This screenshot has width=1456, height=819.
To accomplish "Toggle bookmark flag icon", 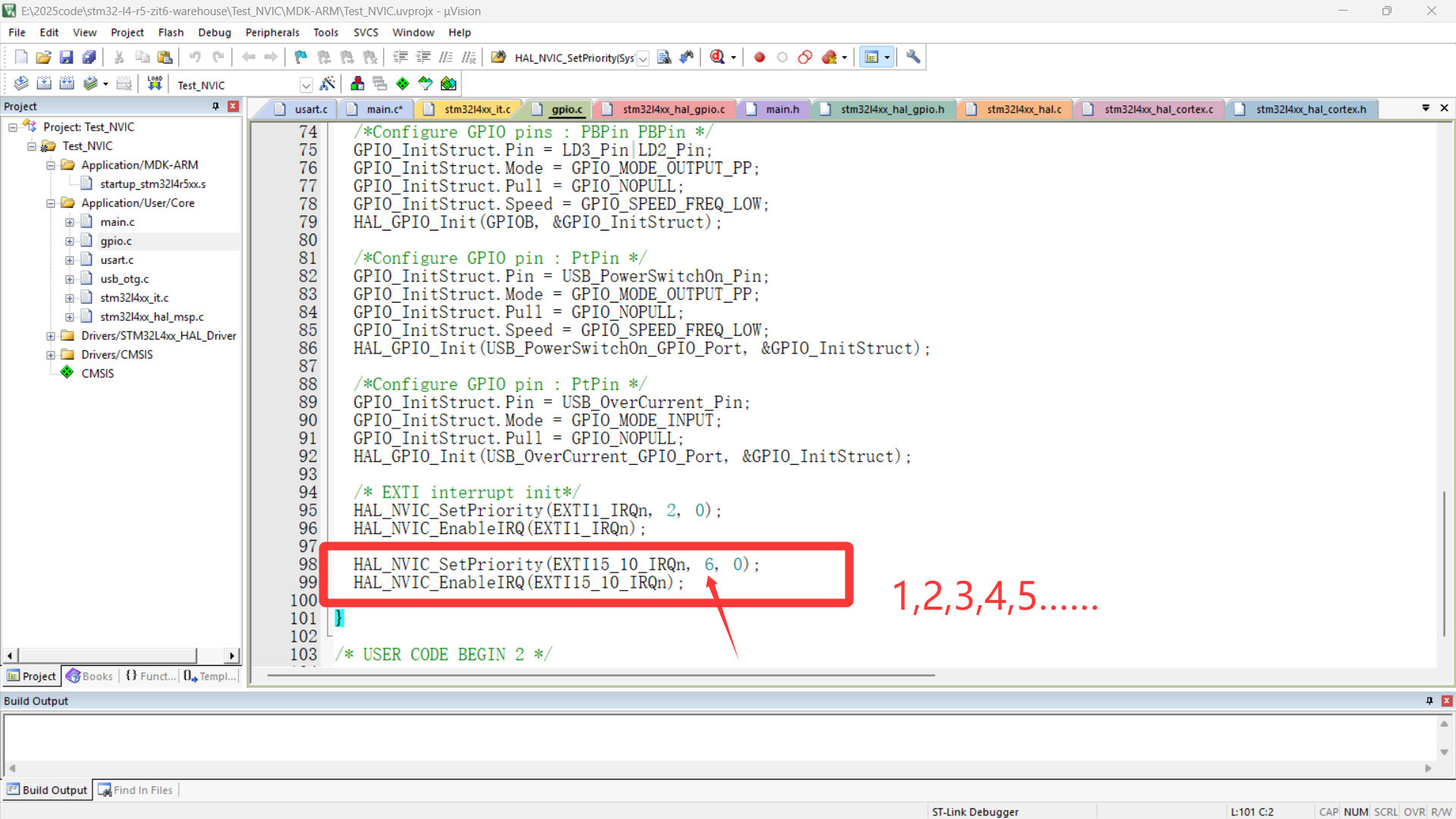I will click(x=300, y=57).
